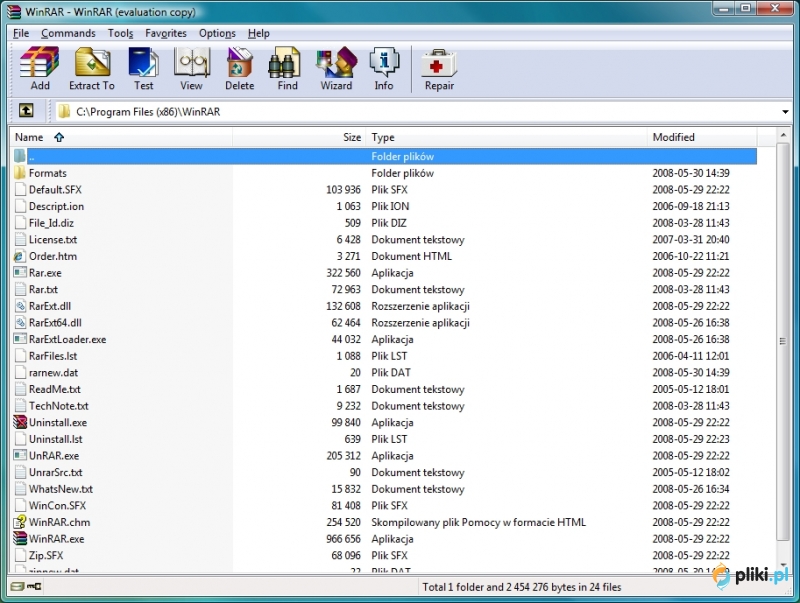Launch the Wizard toolbar icon
Image resolution: width=800 pixels, height=603 pixels.
(x=336, y=62)
